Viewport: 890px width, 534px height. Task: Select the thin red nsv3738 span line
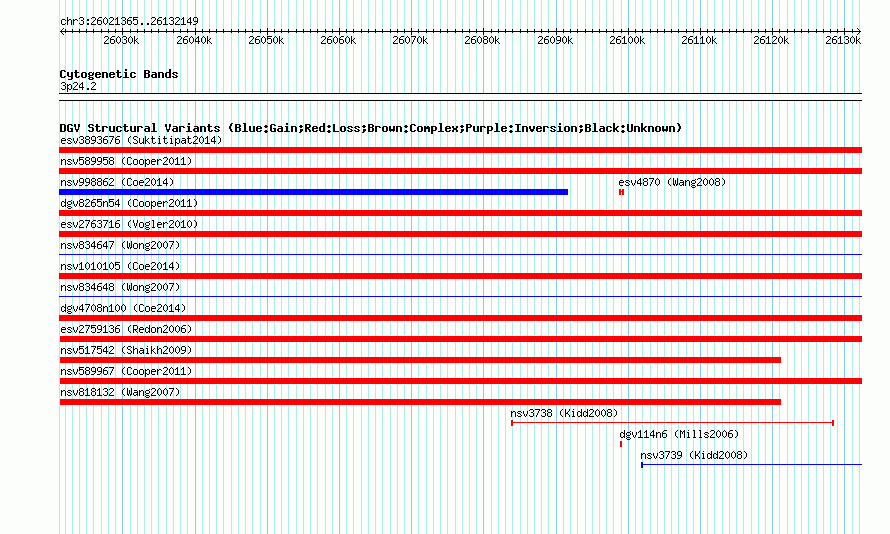point(673,423)
